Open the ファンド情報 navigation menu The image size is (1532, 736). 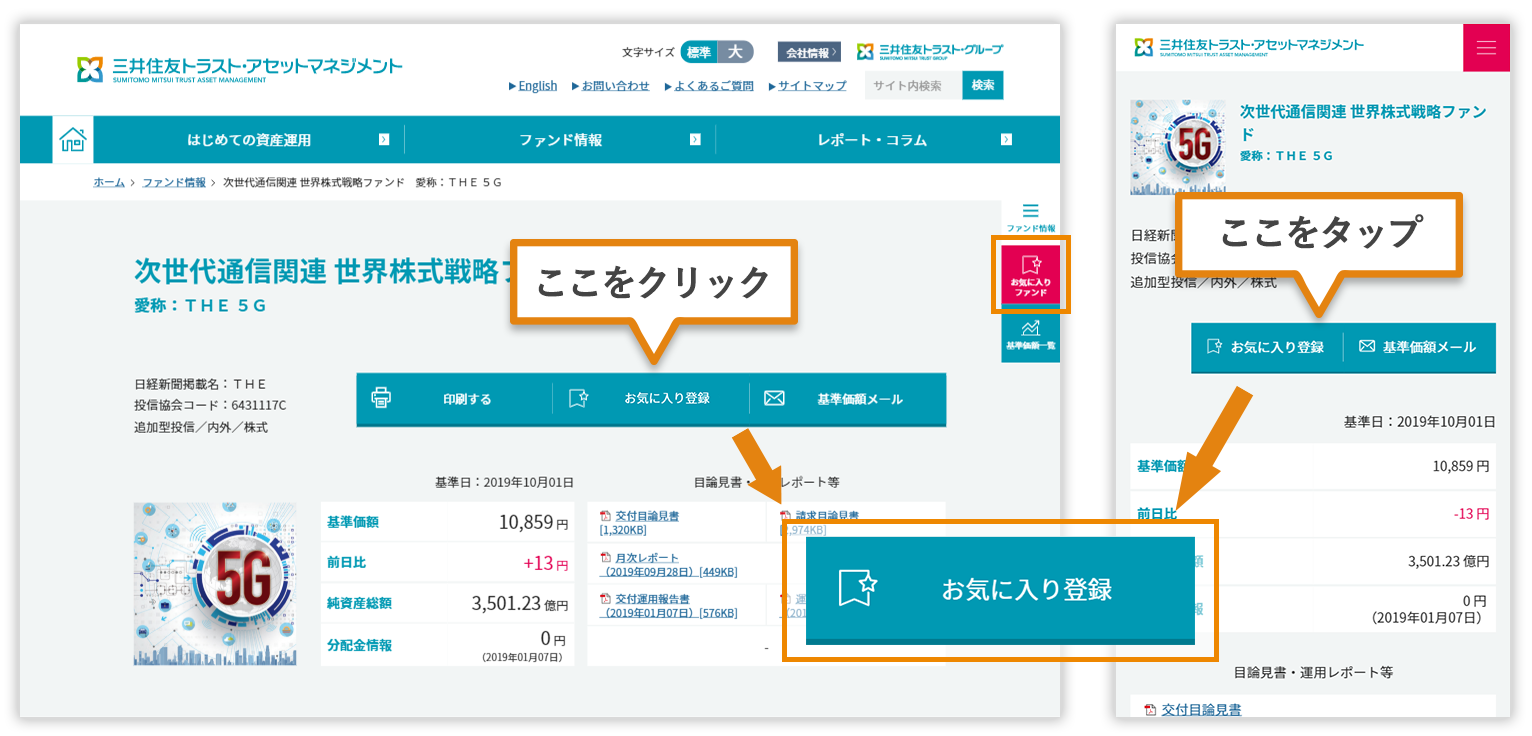(x=560, y=140)
